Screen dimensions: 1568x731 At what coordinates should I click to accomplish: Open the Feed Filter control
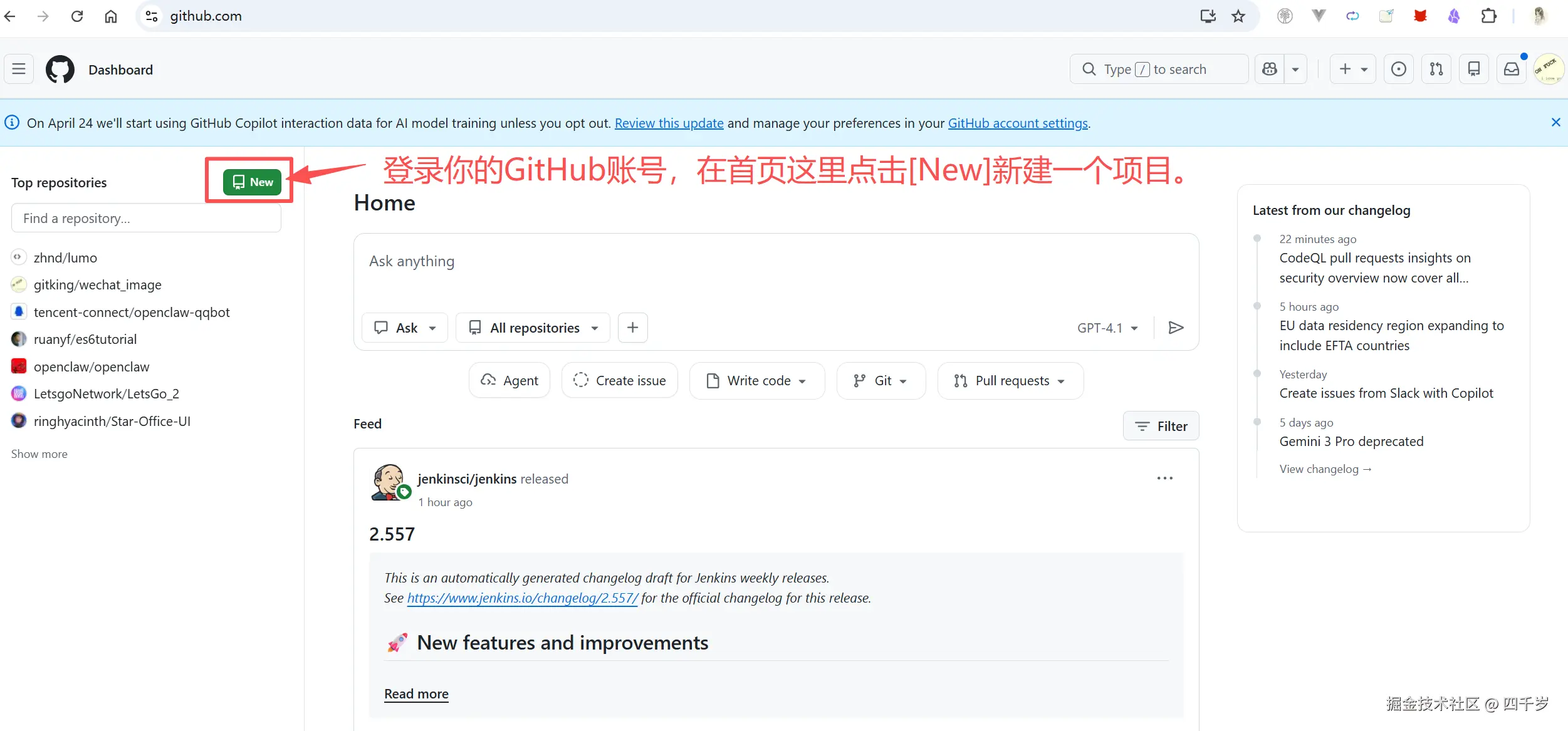click(x=1161, y=425)
